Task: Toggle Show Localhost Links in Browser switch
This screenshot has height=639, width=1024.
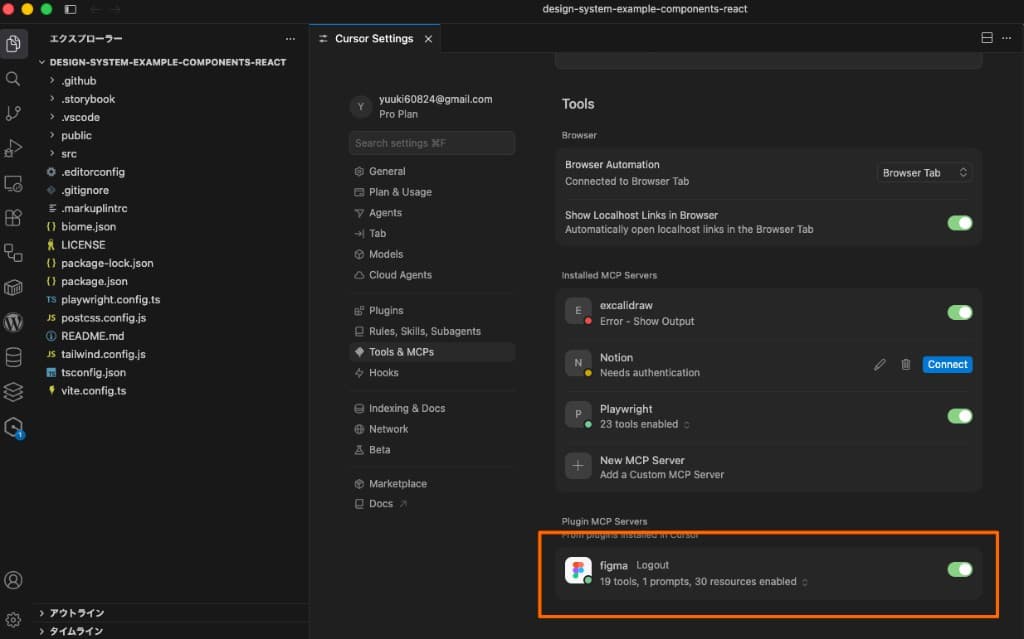Action: pyautogui.click(x=960, y=223)
